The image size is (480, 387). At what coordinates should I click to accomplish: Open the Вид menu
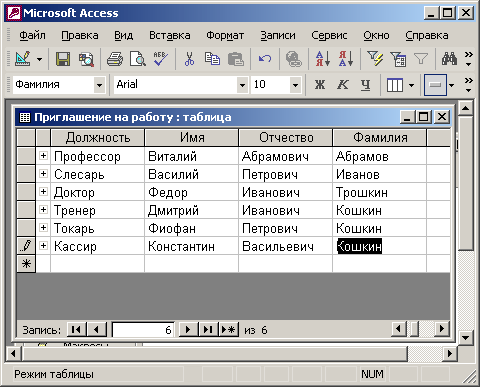point(123,35)
